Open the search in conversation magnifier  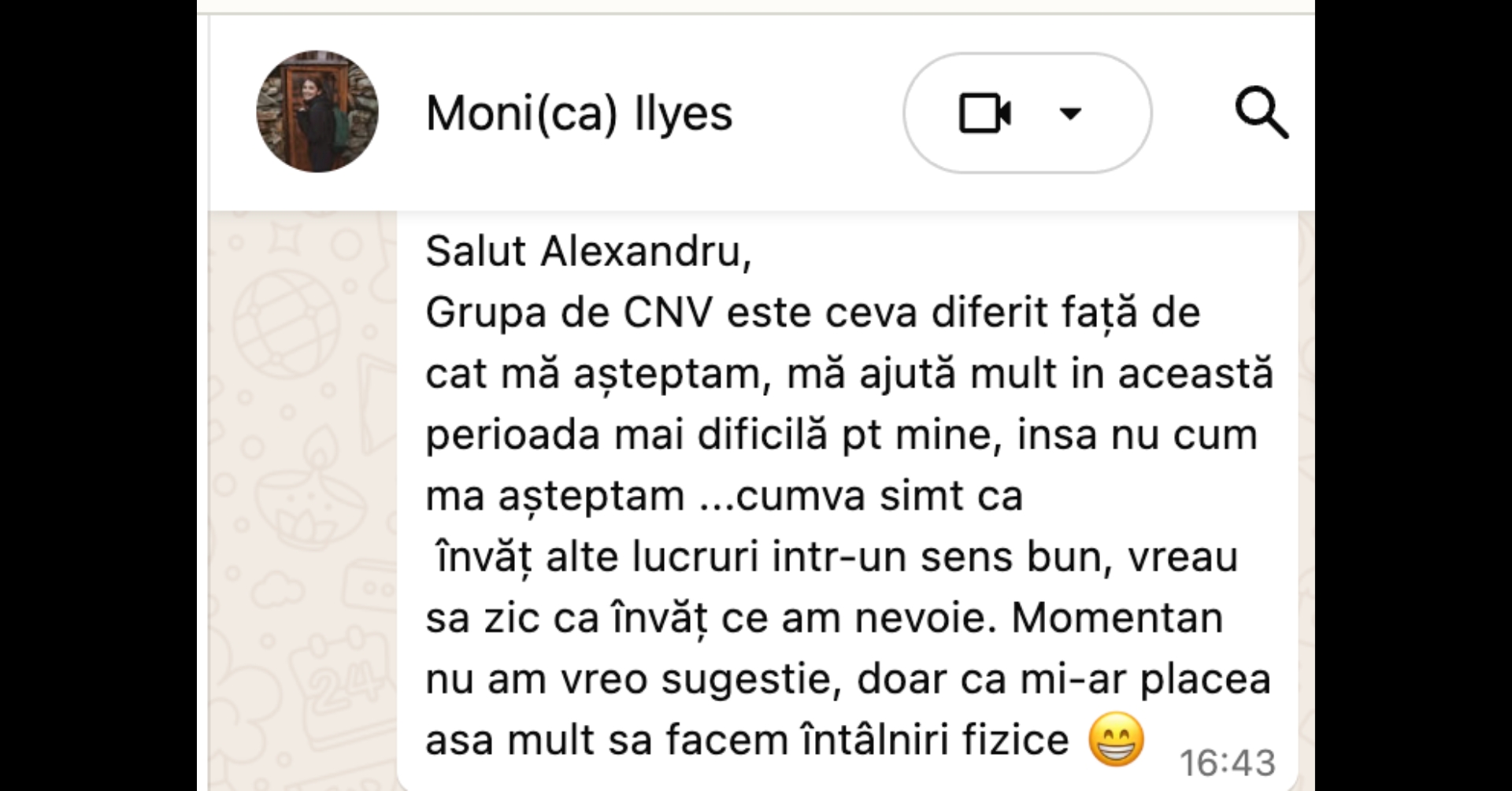point(1261,113)
